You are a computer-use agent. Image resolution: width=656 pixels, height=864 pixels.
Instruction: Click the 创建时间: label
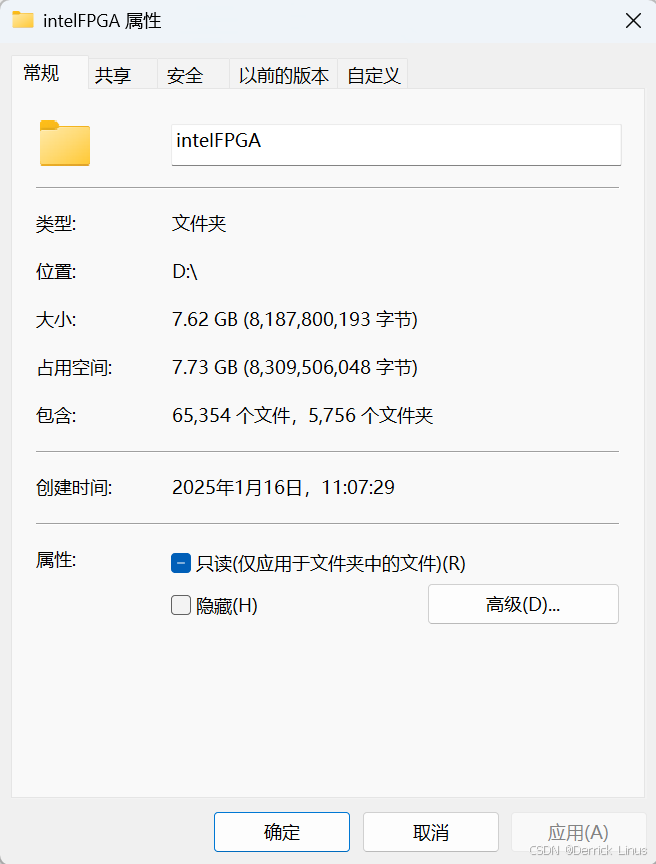74,488
